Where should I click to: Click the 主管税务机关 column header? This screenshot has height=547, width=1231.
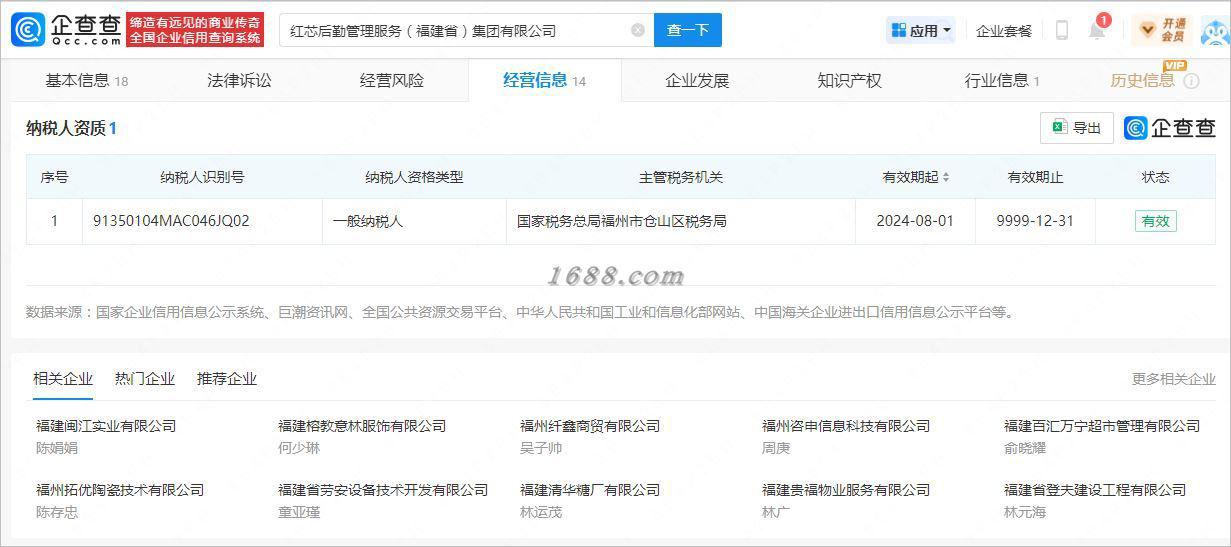[x=681, y=177]
